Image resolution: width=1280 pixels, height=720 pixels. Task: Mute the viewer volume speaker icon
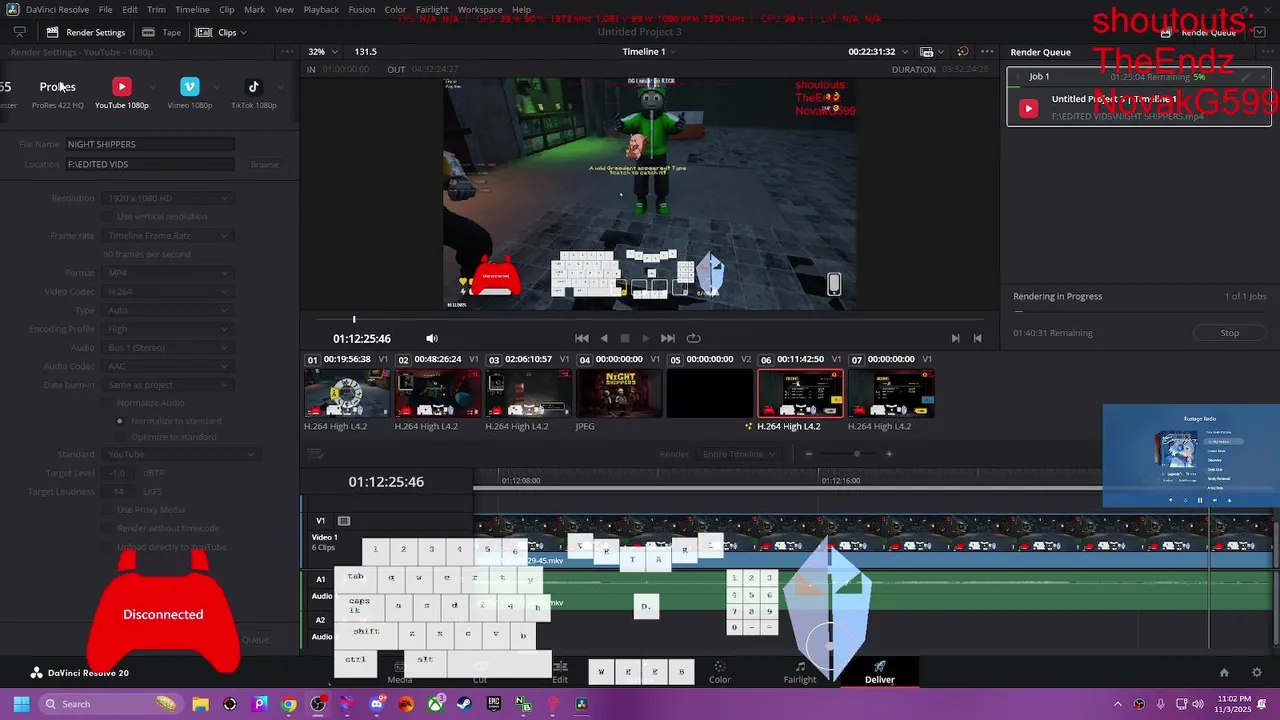coord(432,338)
